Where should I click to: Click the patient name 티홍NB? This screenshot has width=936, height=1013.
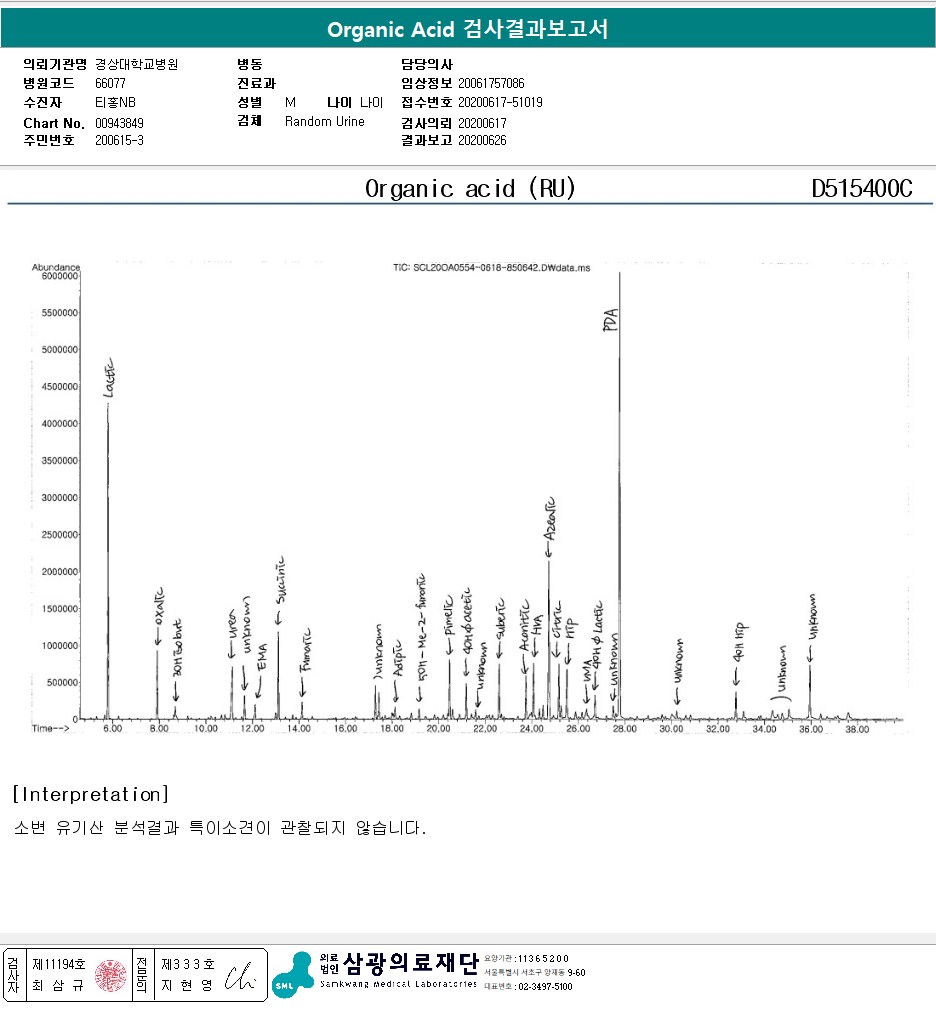pyautogui.click(x=115, y=102)
